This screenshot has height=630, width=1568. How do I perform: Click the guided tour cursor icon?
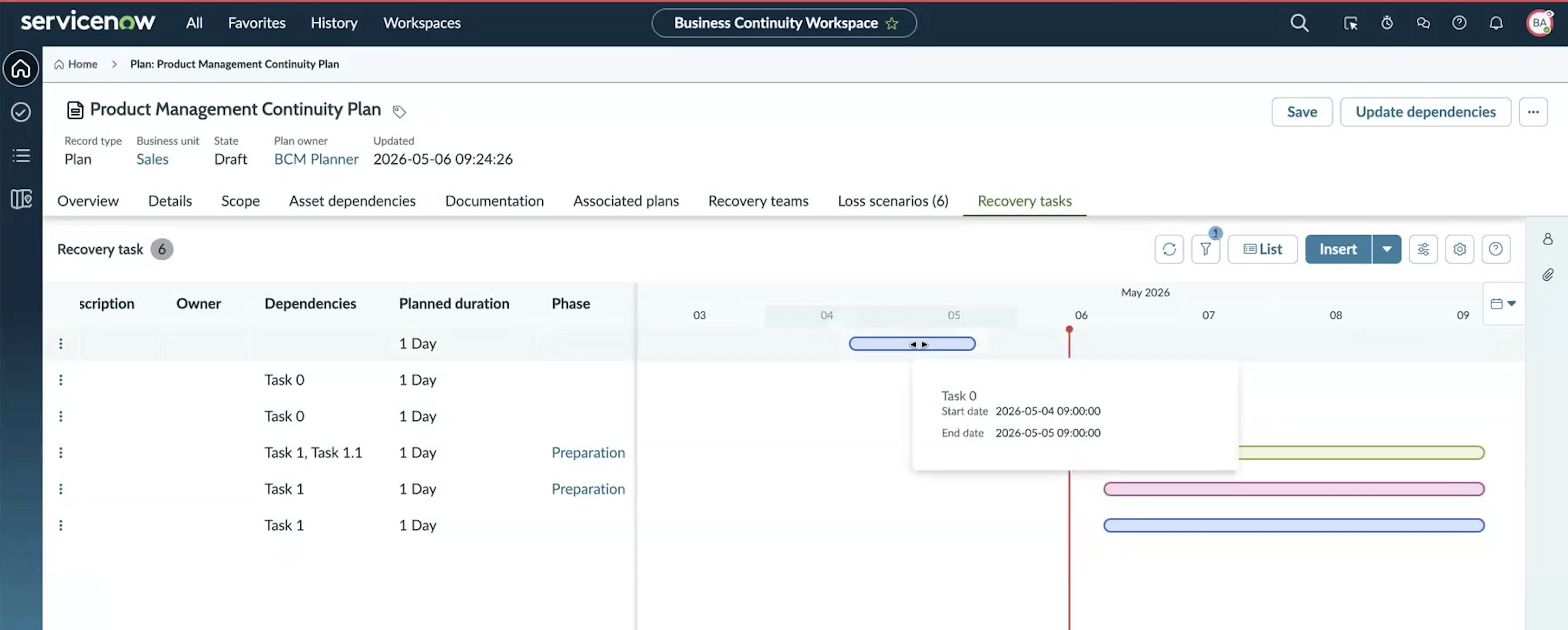pos(1350,23)
